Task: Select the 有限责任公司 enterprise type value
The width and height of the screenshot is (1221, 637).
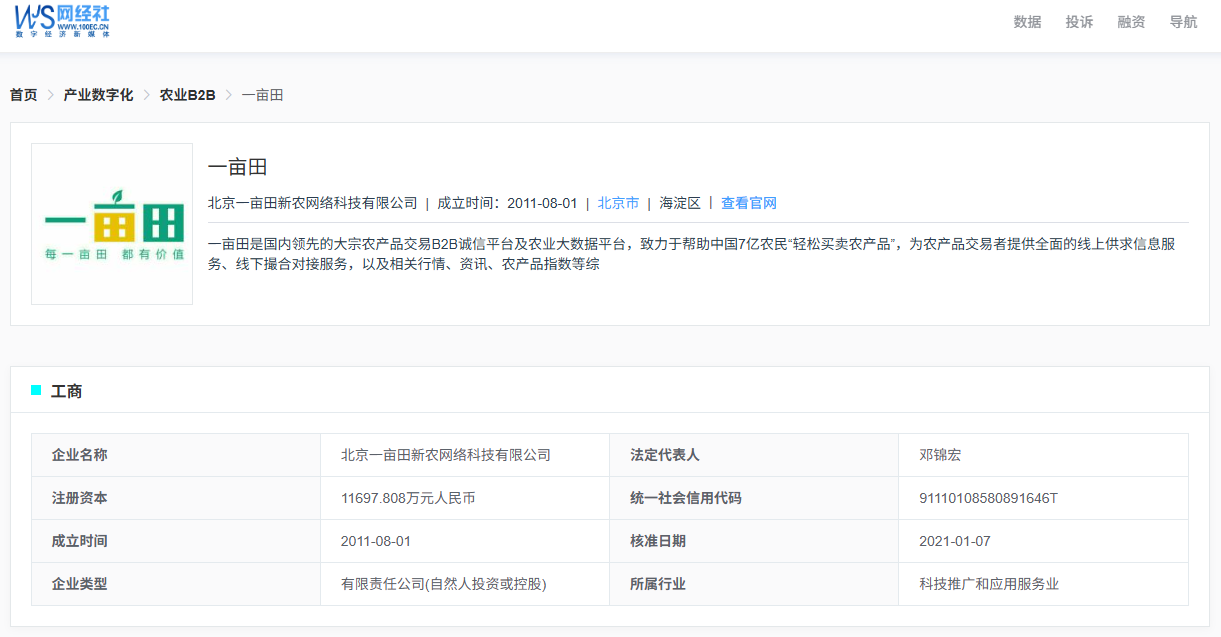Action: pyautogui.click(x=444, y=584)
